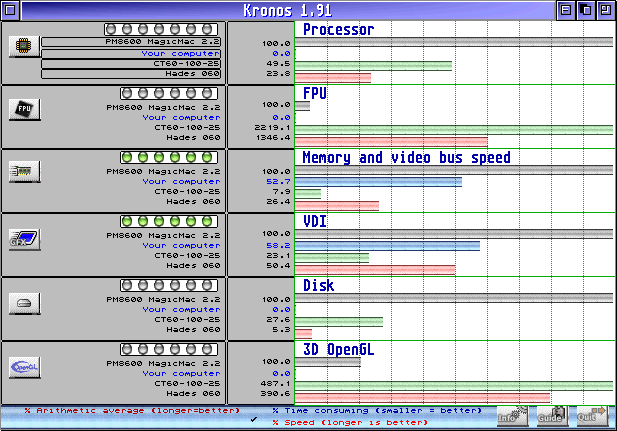Click the 'Your computer' field under Processor
Image resolution: width=617 pixels, height=431 pixels.
132,53
